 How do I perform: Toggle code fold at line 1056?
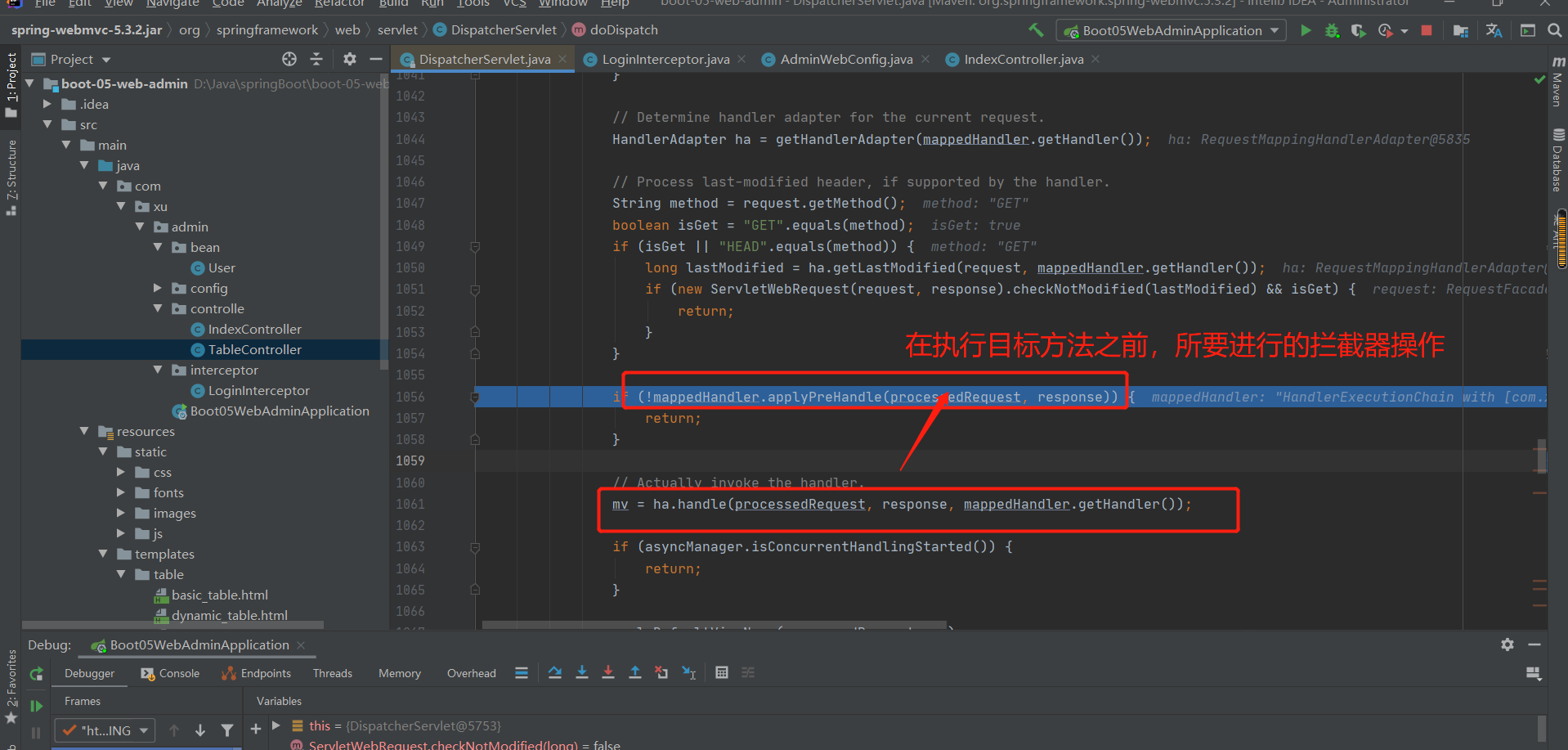coord(475,397)
